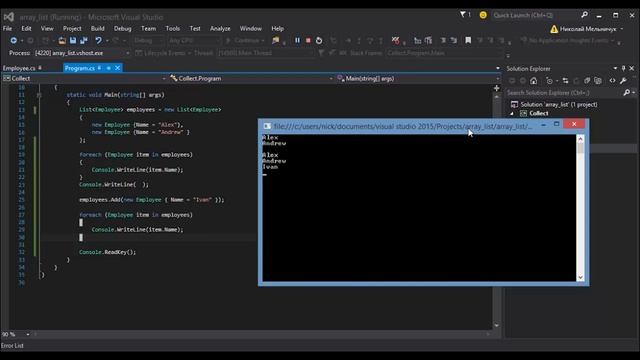Click Solution Explorer Properties wrench icon
The height and width of the screenshot is (360, 640).
[x=623, y=81]
